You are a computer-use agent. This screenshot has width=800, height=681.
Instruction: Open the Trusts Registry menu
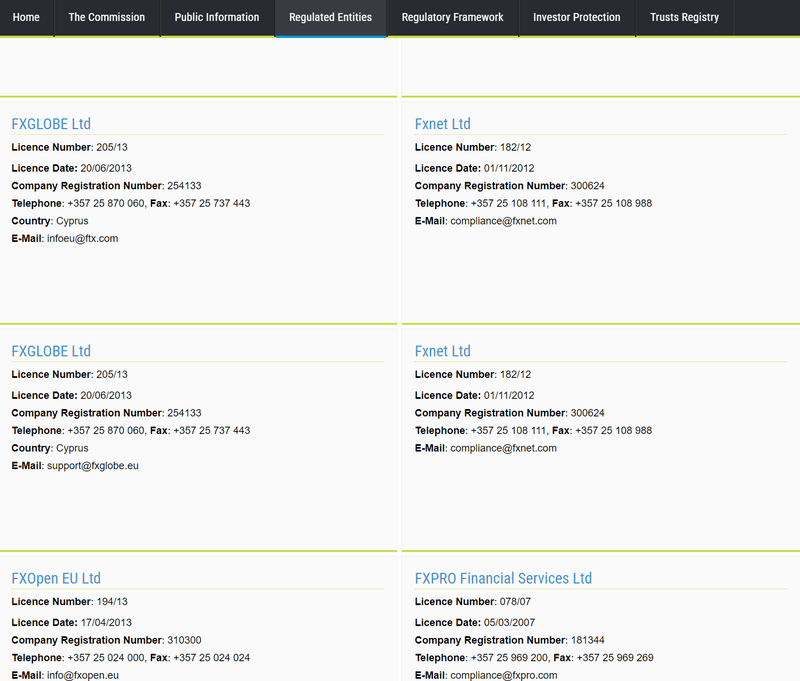coord(684,17)
